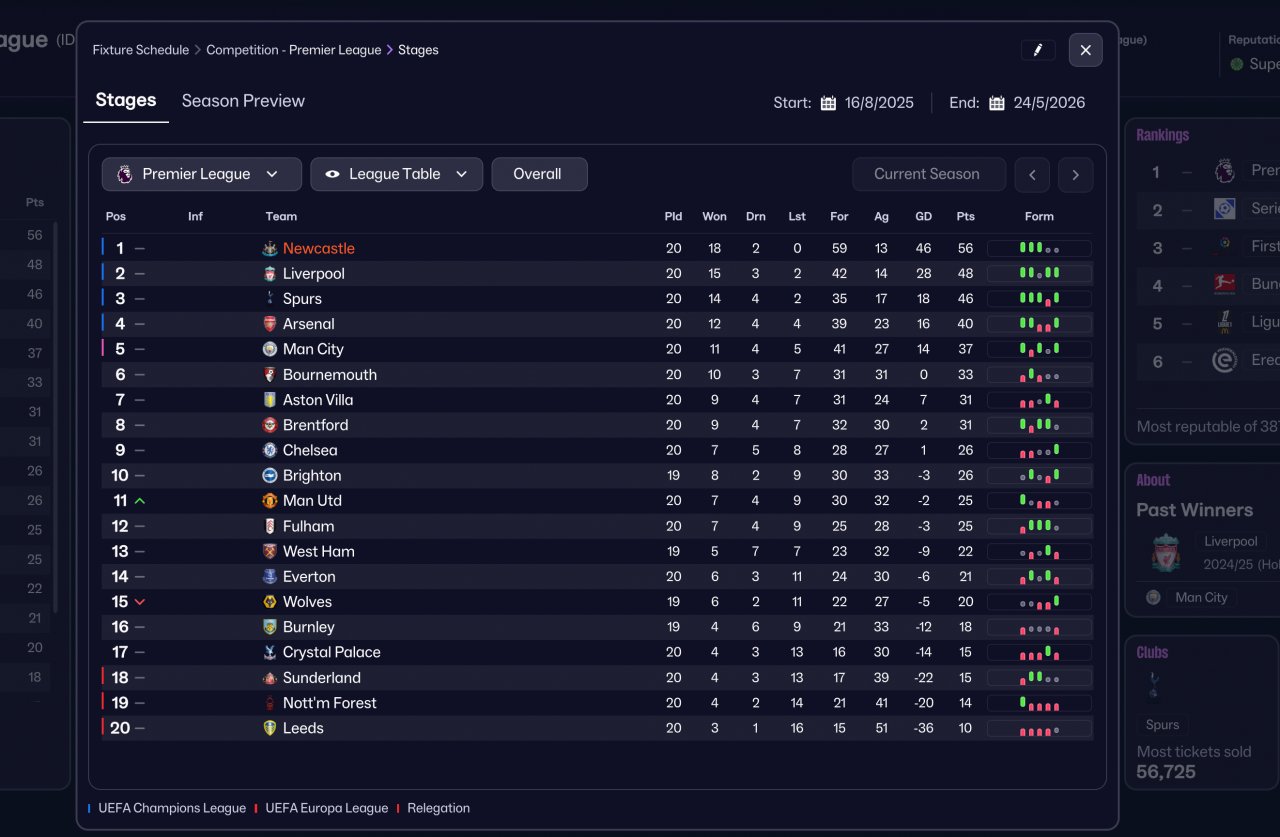Go to next season with right chevron

coord(1075,174)
